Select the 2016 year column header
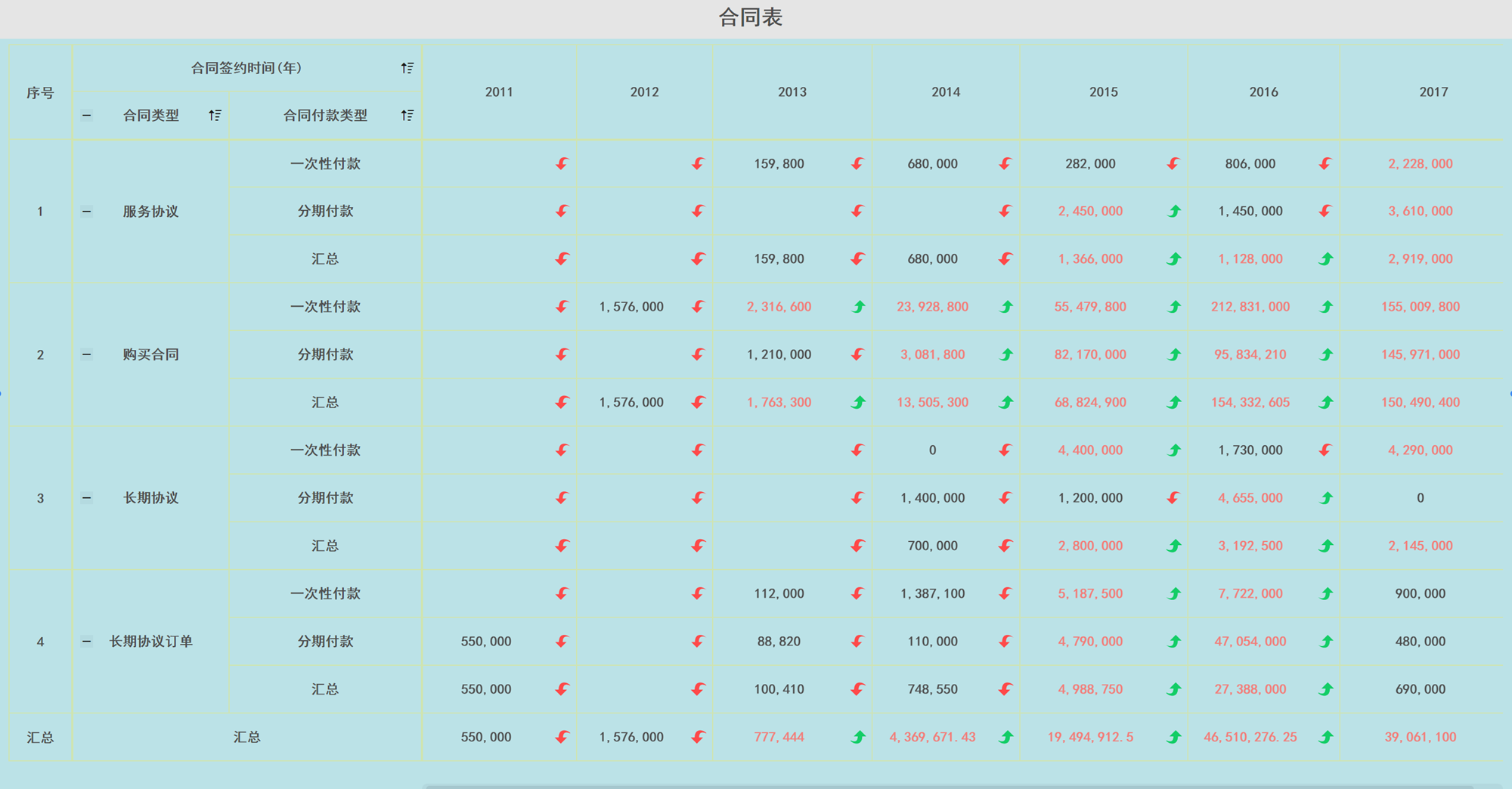Screen dimensions: 1512x789 (1263, 91)
